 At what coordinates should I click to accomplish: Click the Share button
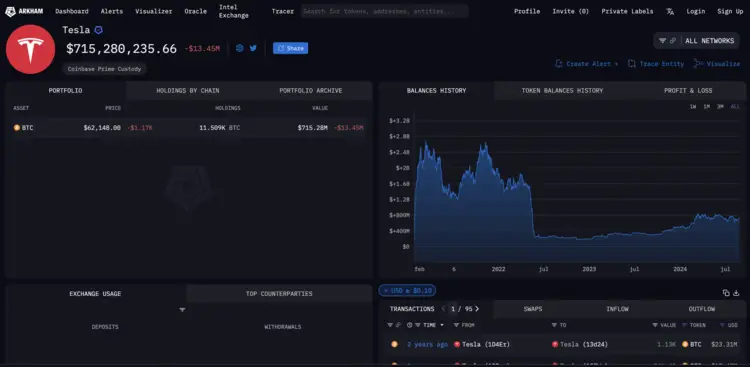pyautogui.click(x=290, y=48)
